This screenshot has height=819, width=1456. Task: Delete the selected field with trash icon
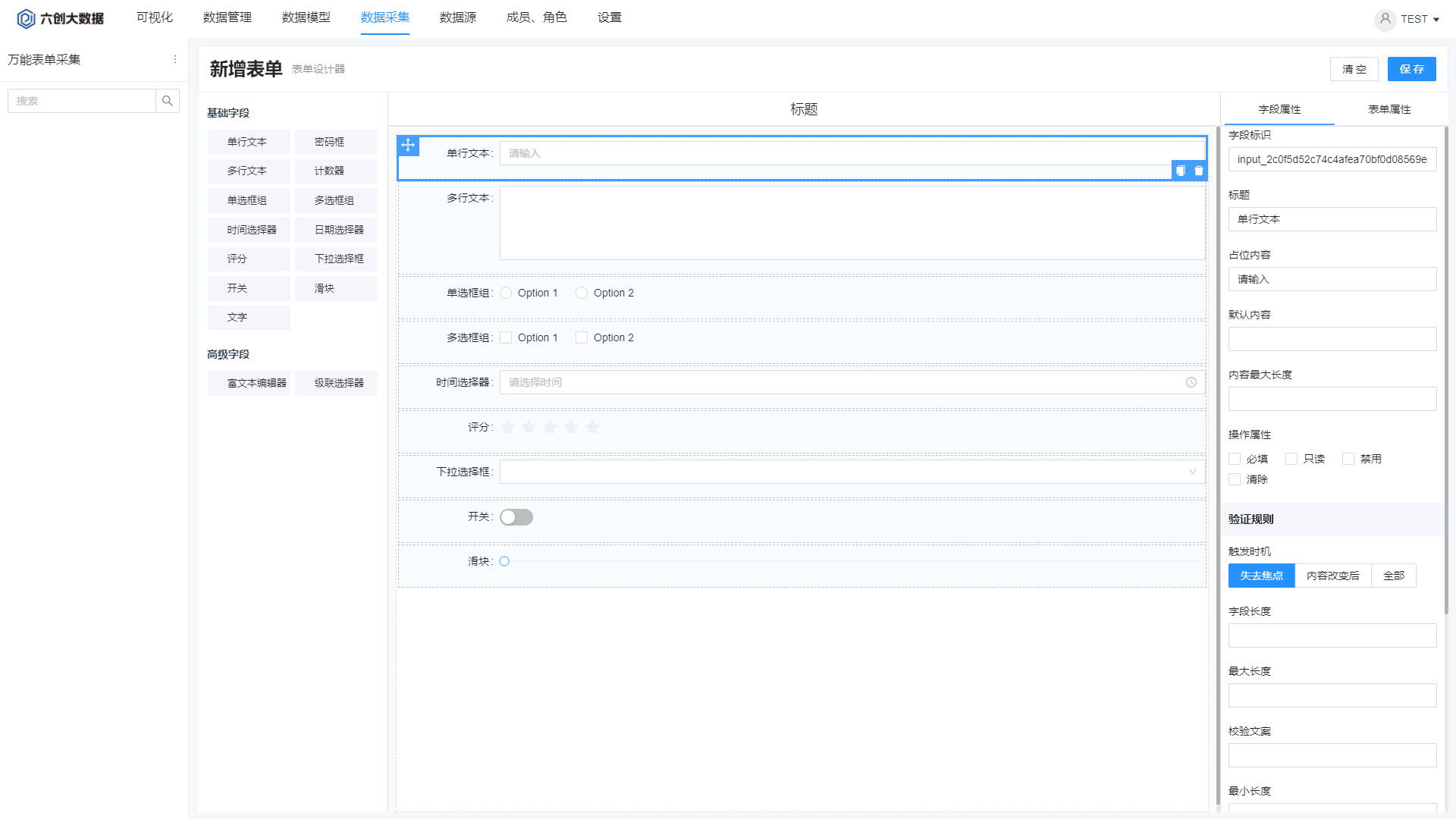(x=1199, y=171)
